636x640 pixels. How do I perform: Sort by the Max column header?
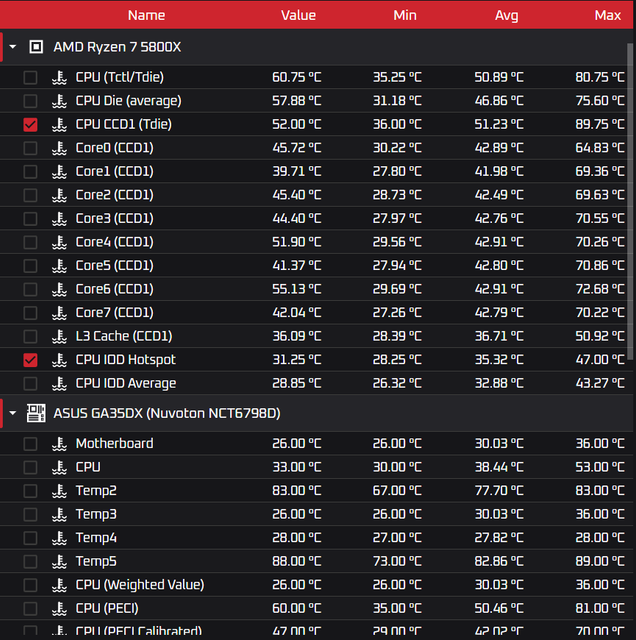pyautogui.click(x=607, y=15)
